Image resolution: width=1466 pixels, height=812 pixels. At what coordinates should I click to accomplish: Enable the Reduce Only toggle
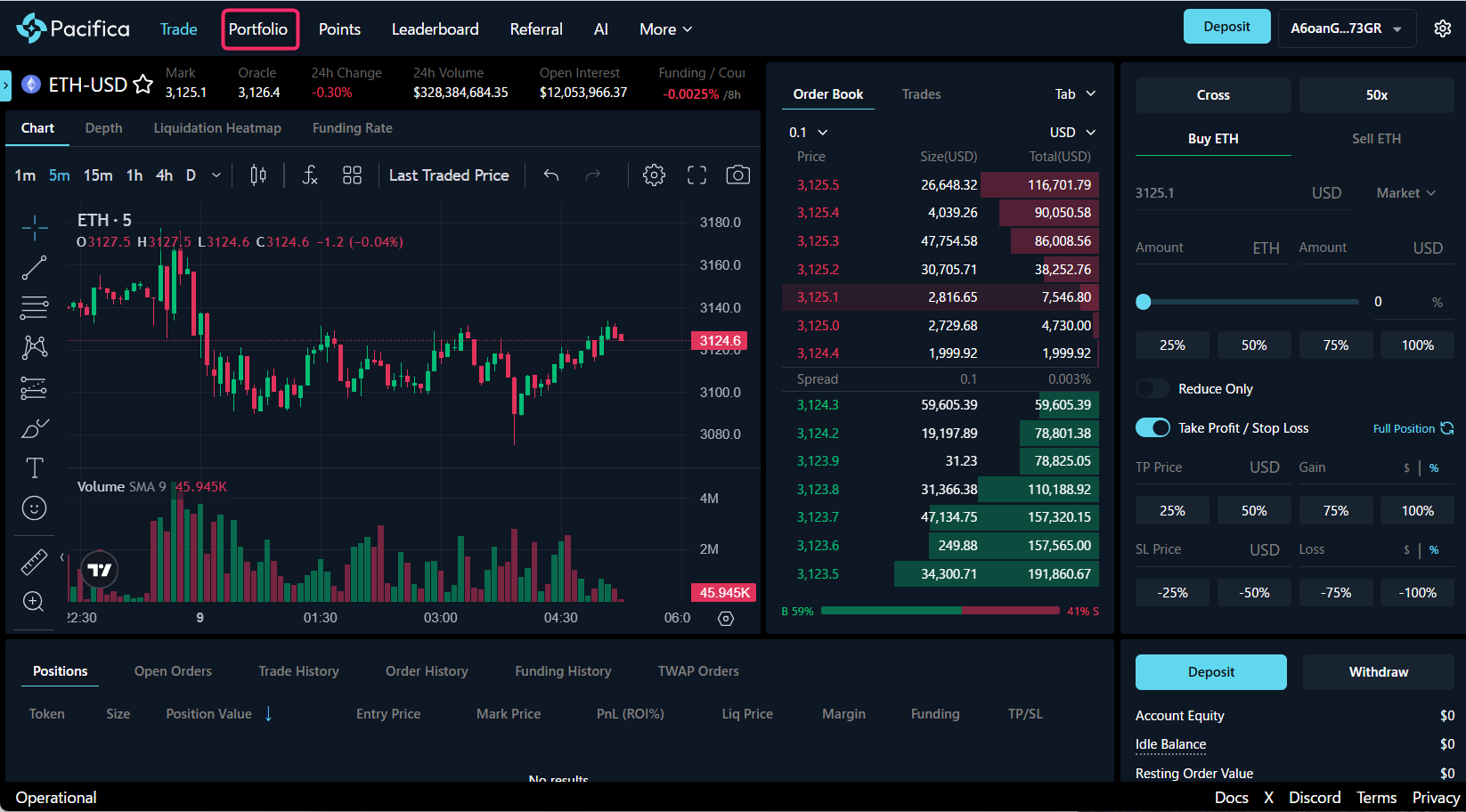[1152, 389]
